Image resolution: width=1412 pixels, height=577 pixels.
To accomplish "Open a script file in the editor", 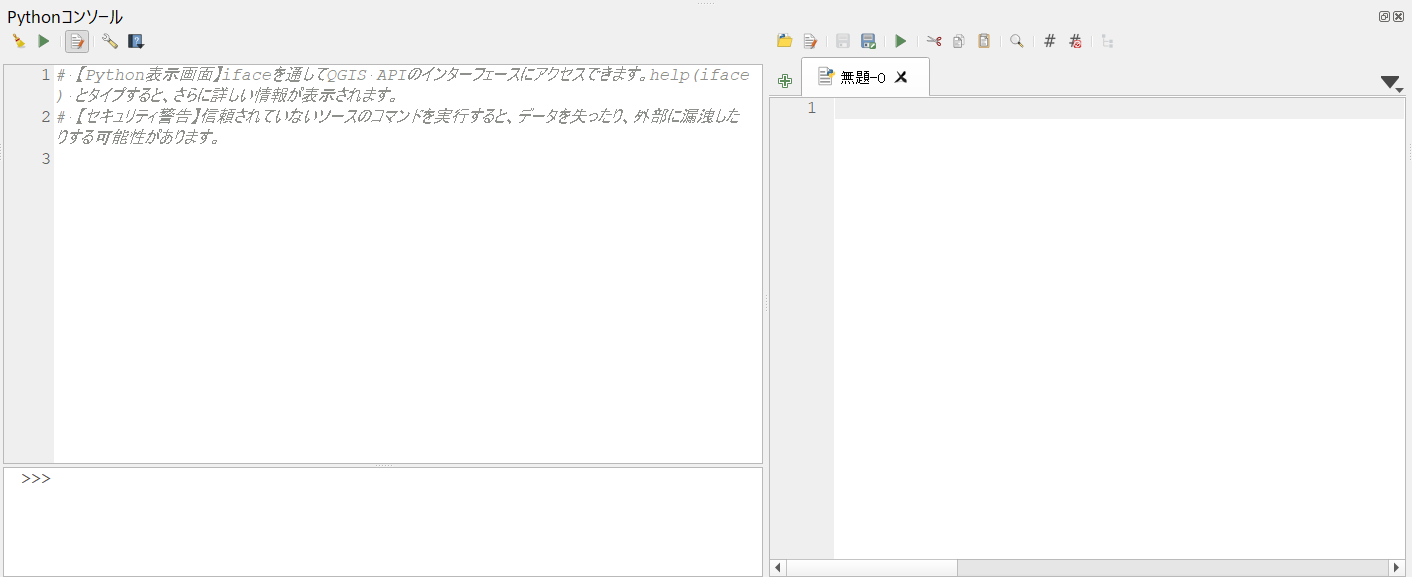I will coord(785,41).
